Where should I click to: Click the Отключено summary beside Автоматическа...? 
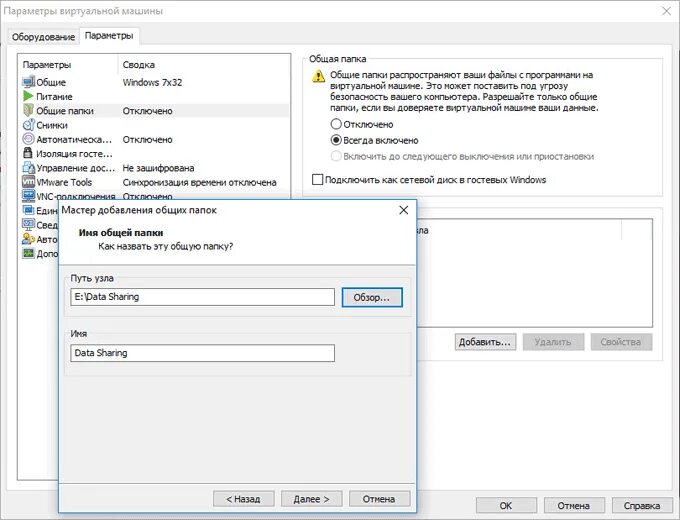click(x=147, y=140)
